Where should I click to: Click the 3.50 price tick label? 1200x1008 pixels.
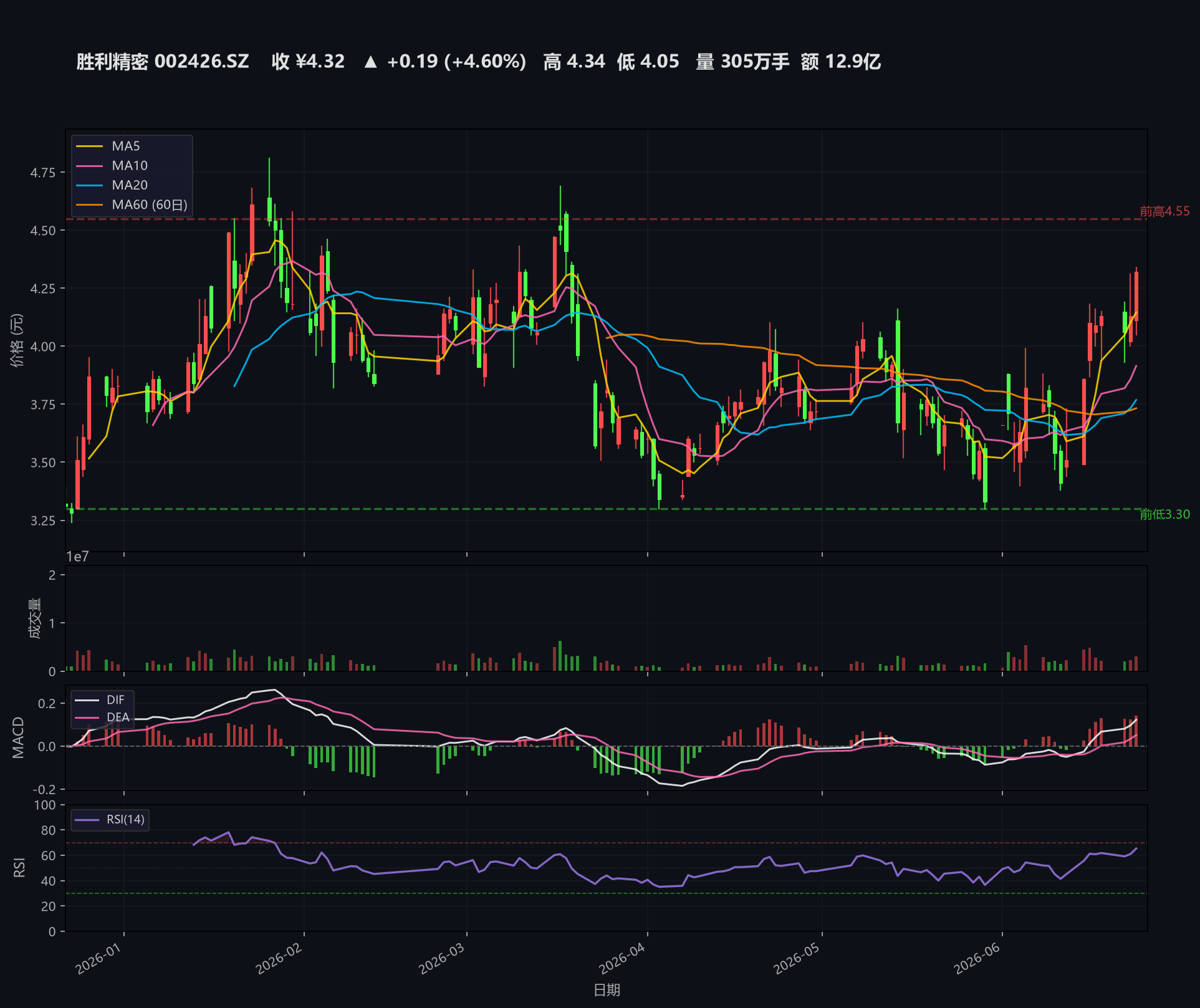pos(43,463)
